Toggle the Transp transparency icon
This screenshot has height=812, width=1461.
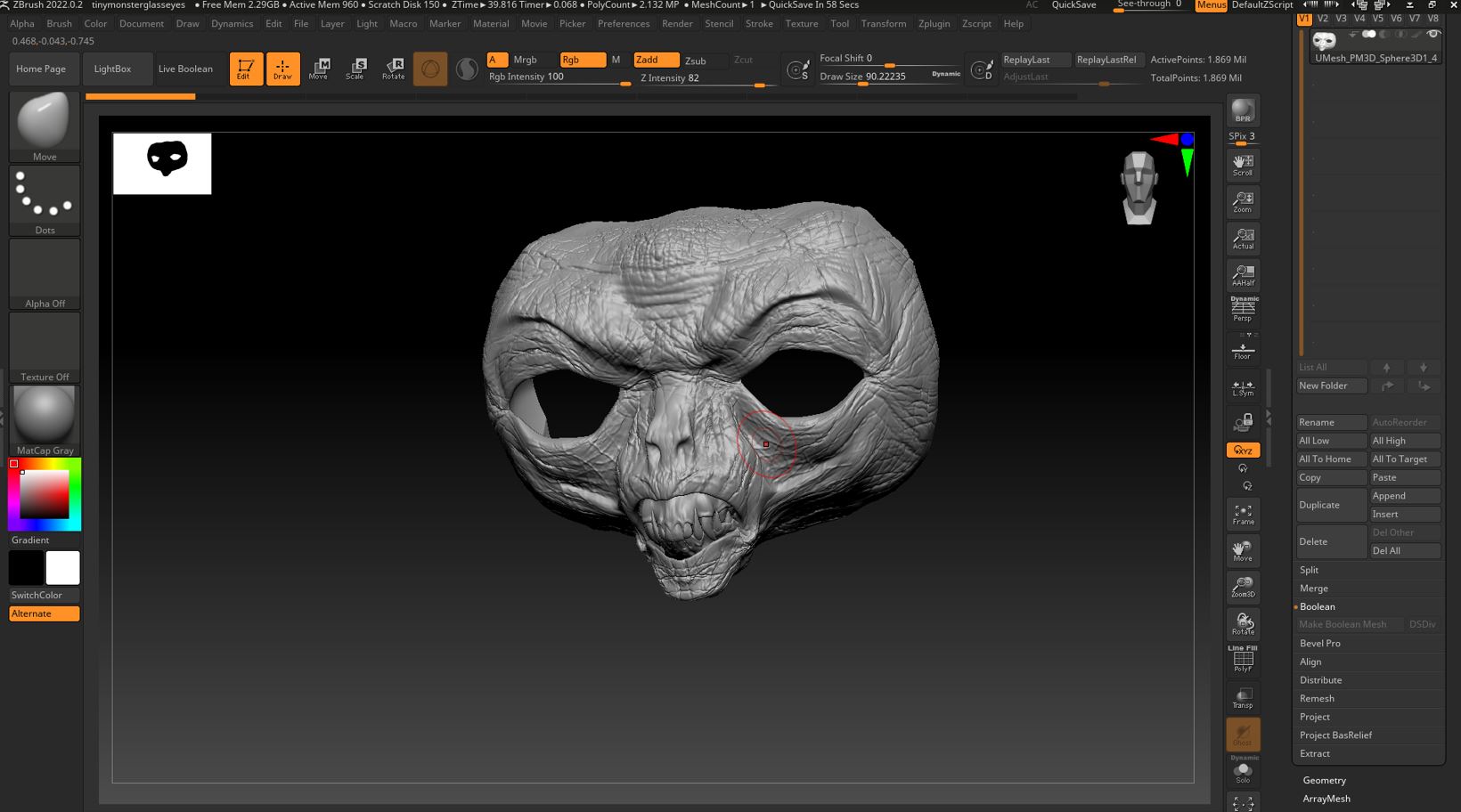tap(1243, 697)
